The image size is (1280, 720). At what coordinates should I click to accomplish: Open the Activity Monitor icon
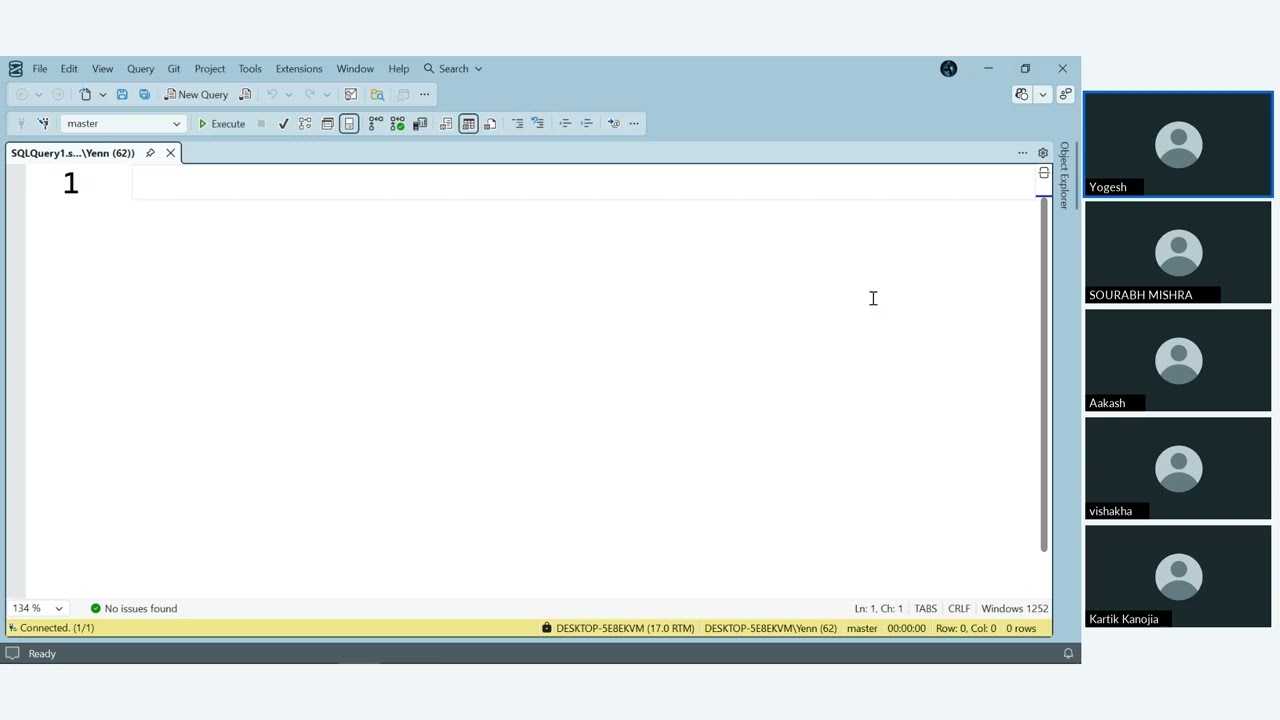coord(351,94)
